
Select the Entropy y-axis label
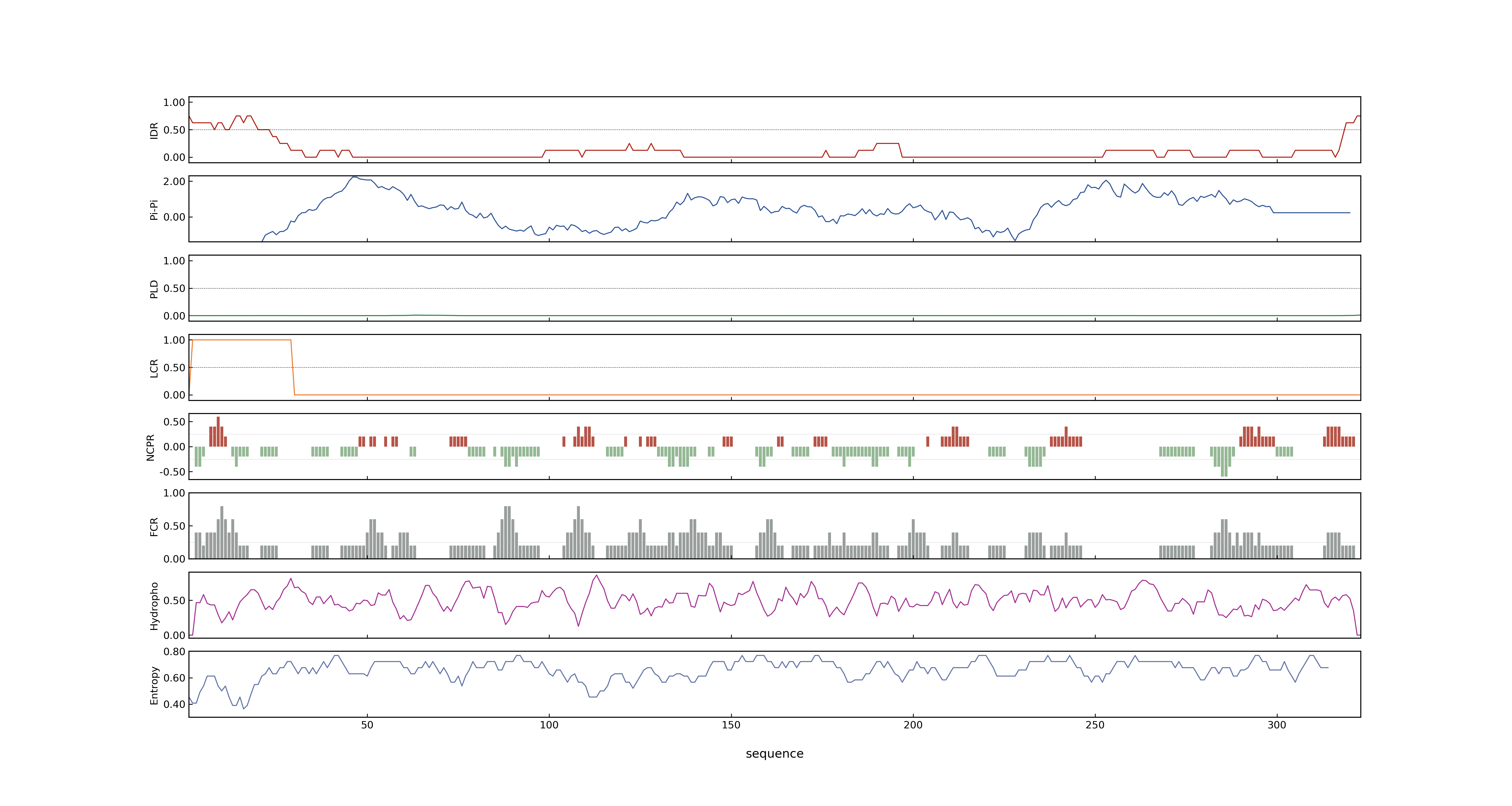coord(154,685)
